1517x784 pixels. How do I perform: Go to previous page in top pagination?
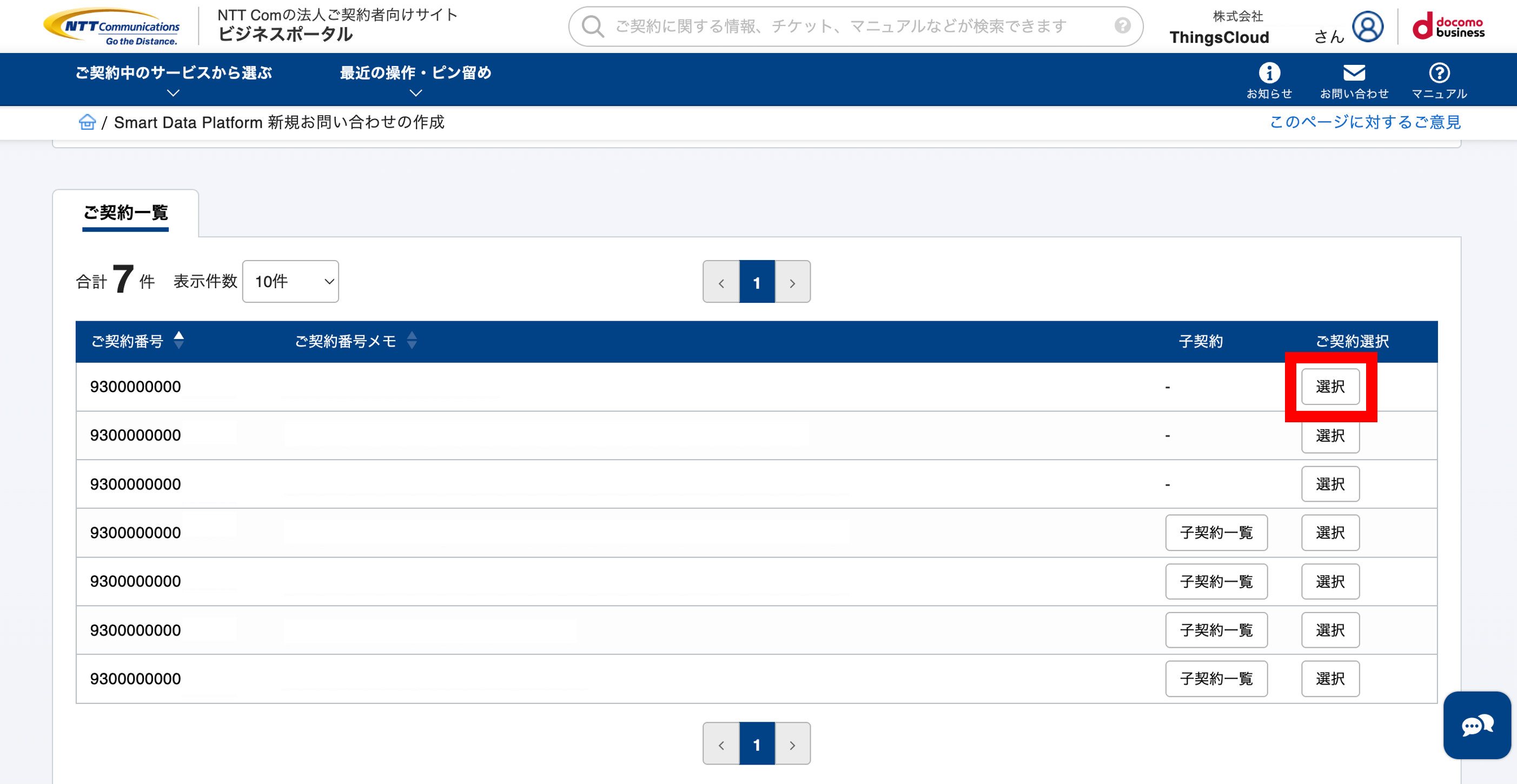721,282
